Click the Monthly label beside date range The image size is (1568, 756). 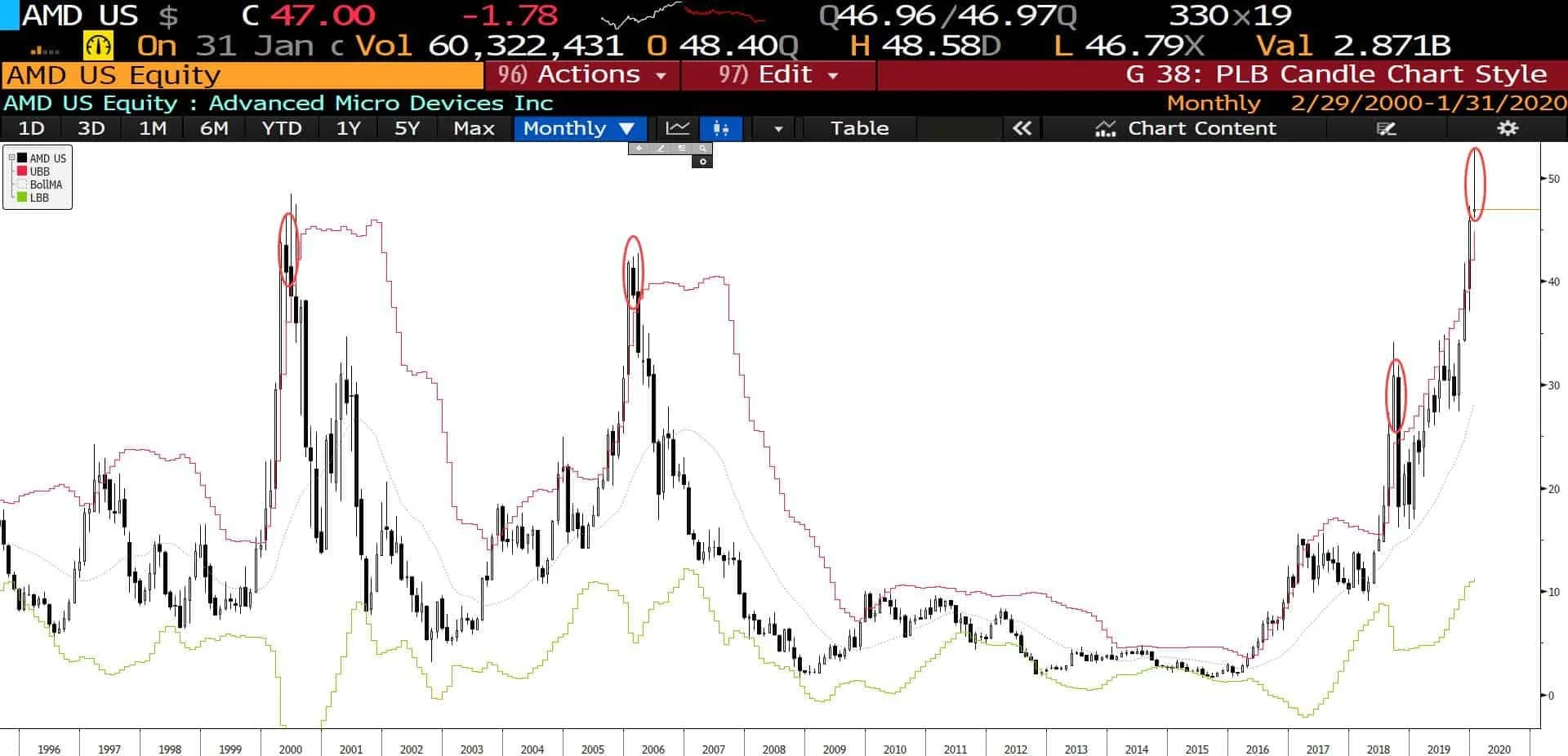[x=1214, y=103]
